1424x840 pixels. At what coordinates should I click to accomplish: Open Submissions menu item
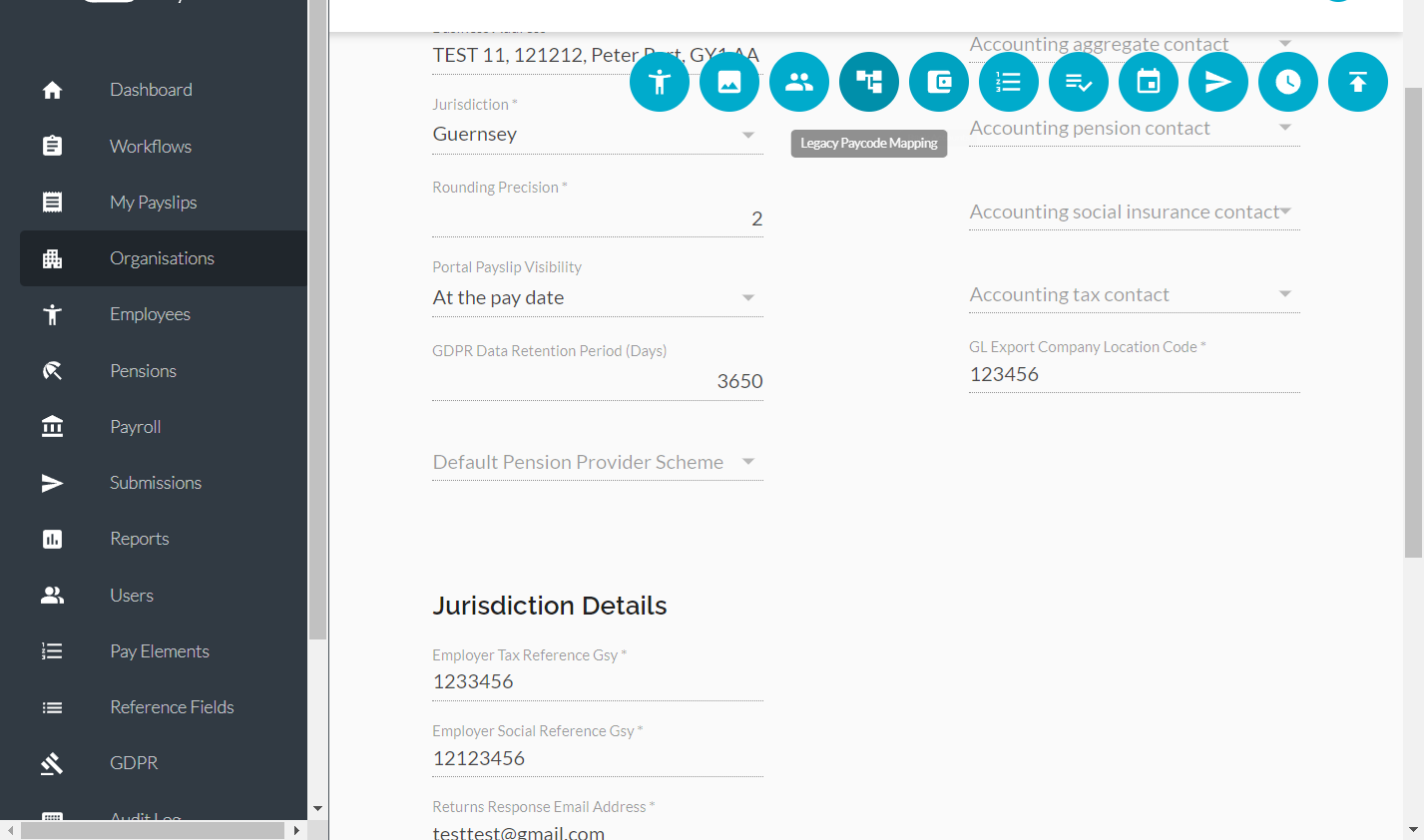[164, 483]
